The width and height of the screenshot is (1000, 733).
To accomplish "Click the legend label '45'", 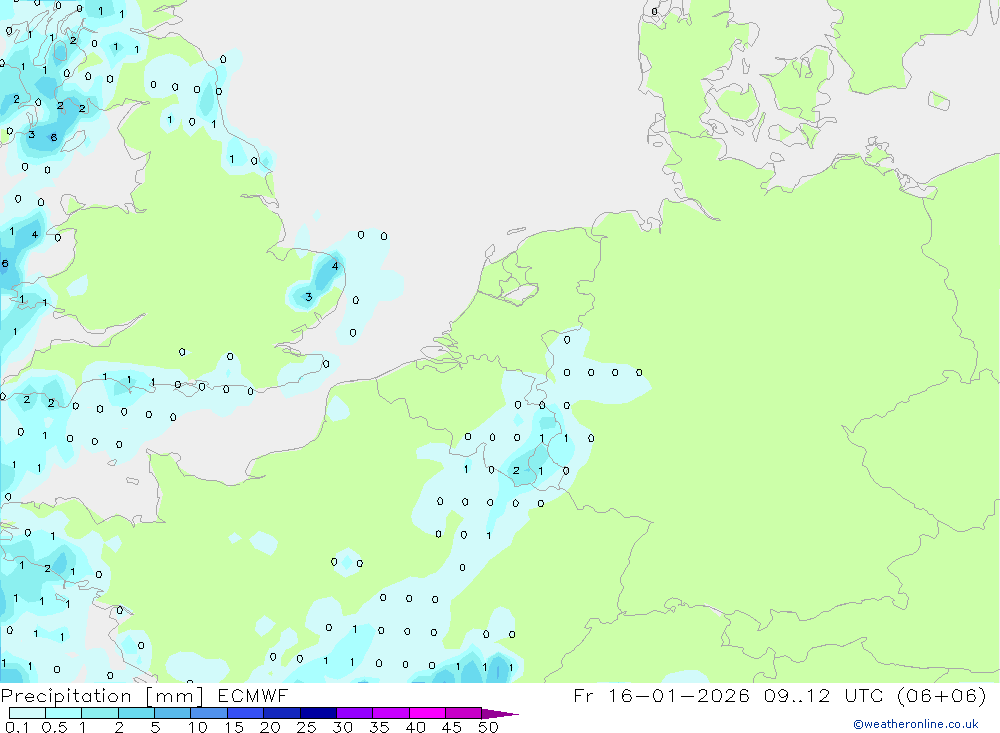I will pyautogui.click(x=452, y=727).
